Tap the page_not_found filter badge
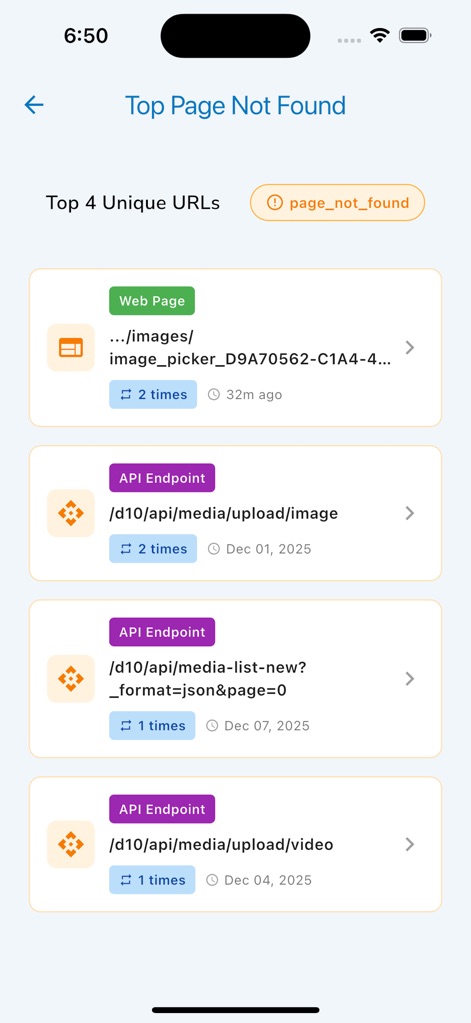This screenshot has height=1023, width=471. (337, 203)
